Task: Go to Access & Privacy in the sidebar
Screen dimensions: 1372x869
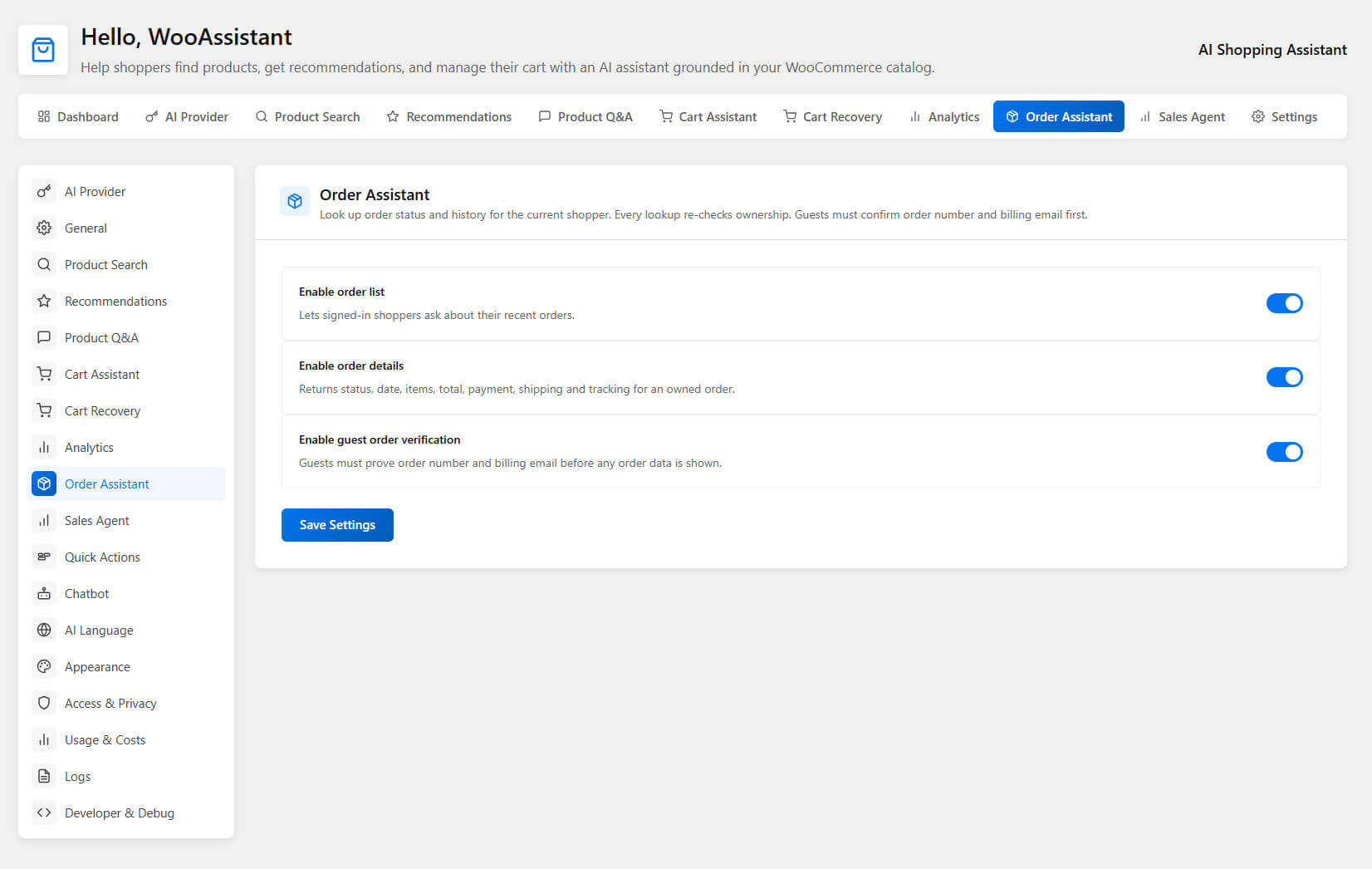Action: point(128,703)
